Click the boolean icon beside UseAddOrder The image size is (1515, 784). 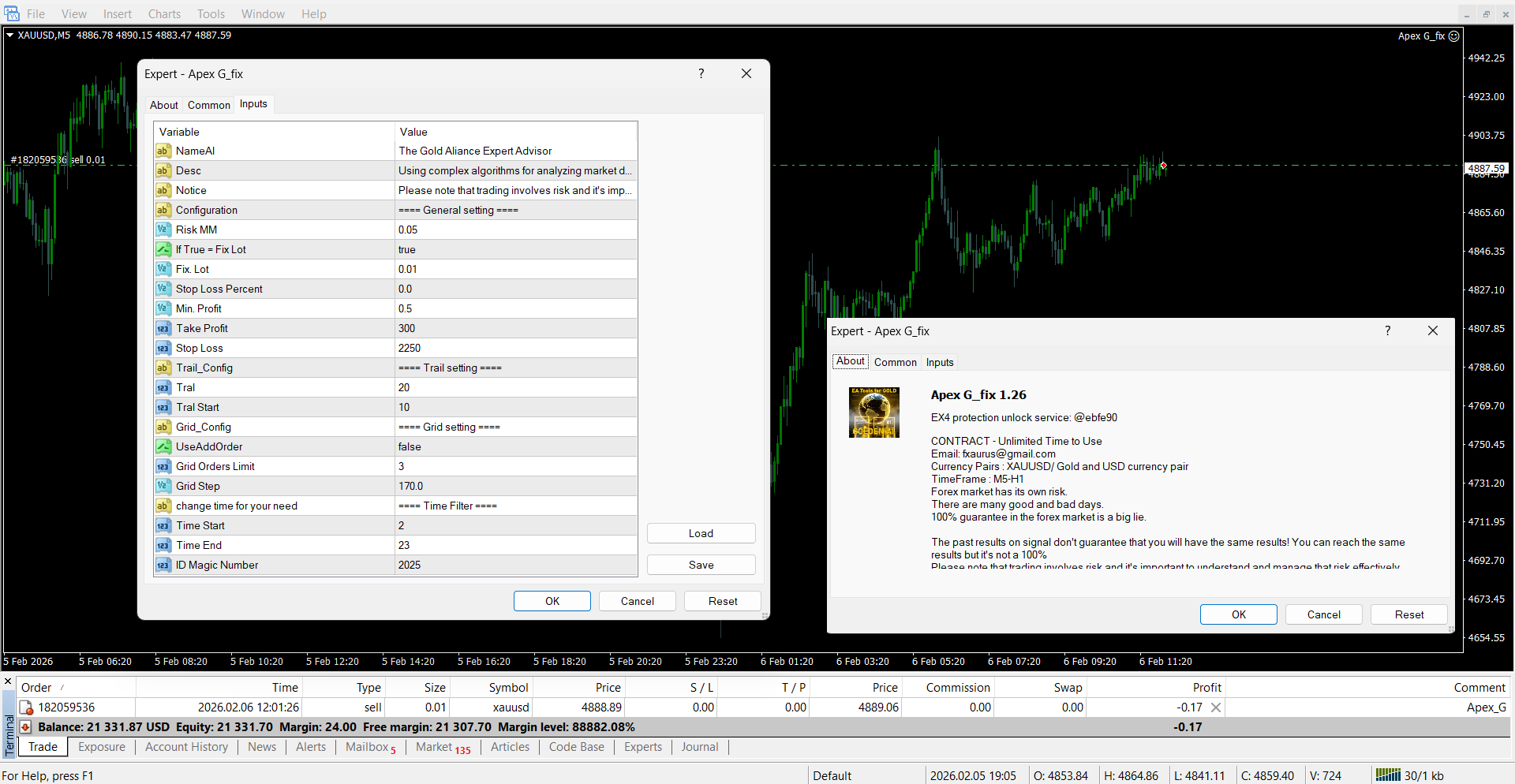[163, 446]
